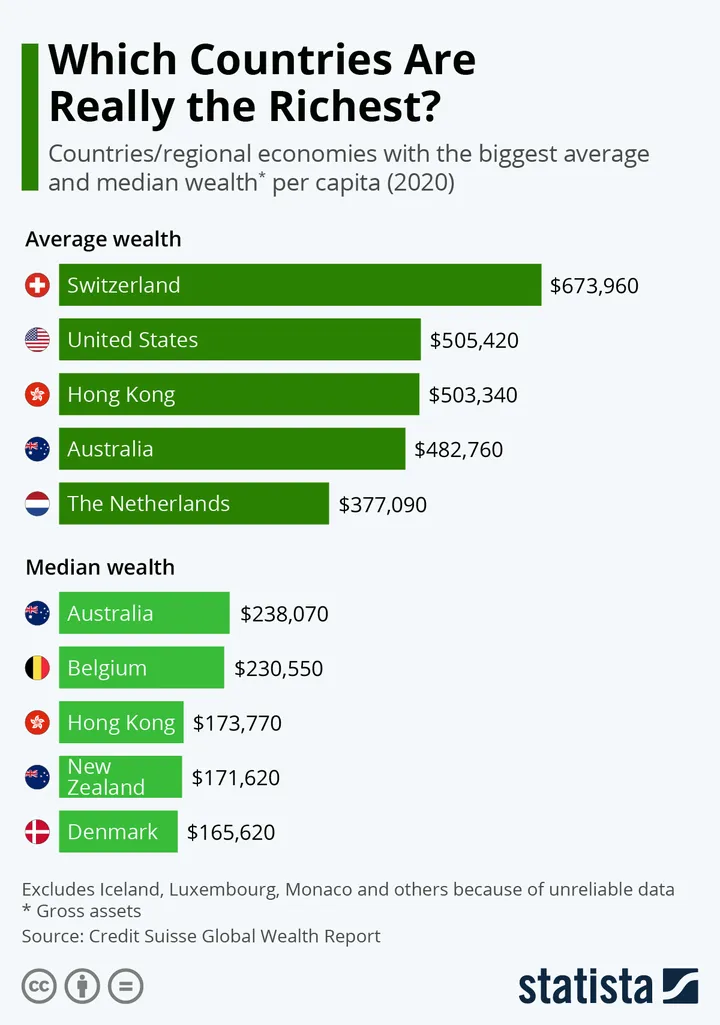The width and height of the screenshot is (720, 1025).
Task: Click the Belgium flag icon
Action: (x=37, y=668)
